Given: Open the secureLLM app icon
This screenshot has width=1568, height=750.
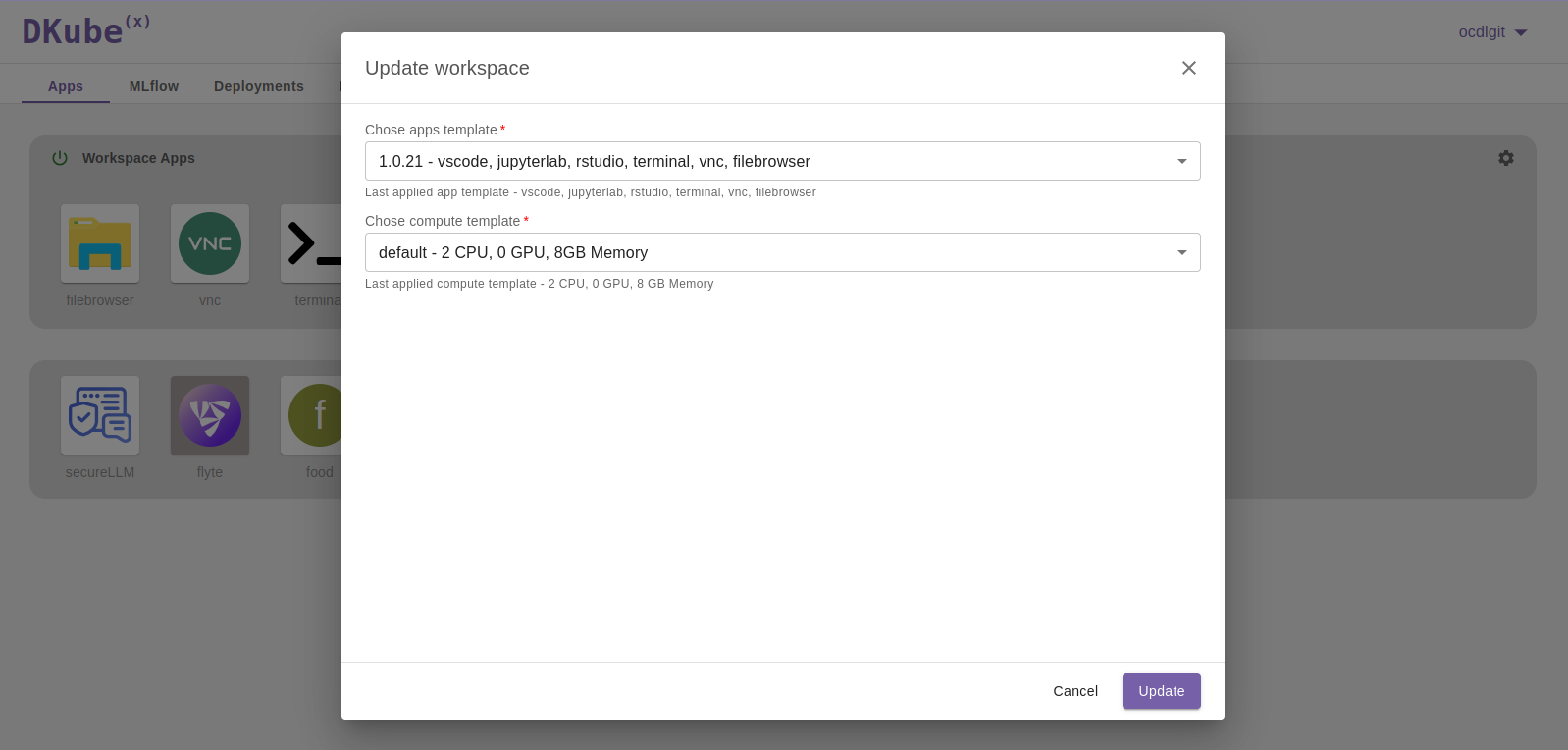Looking at the screenshot, I should (x=100, y=415).
